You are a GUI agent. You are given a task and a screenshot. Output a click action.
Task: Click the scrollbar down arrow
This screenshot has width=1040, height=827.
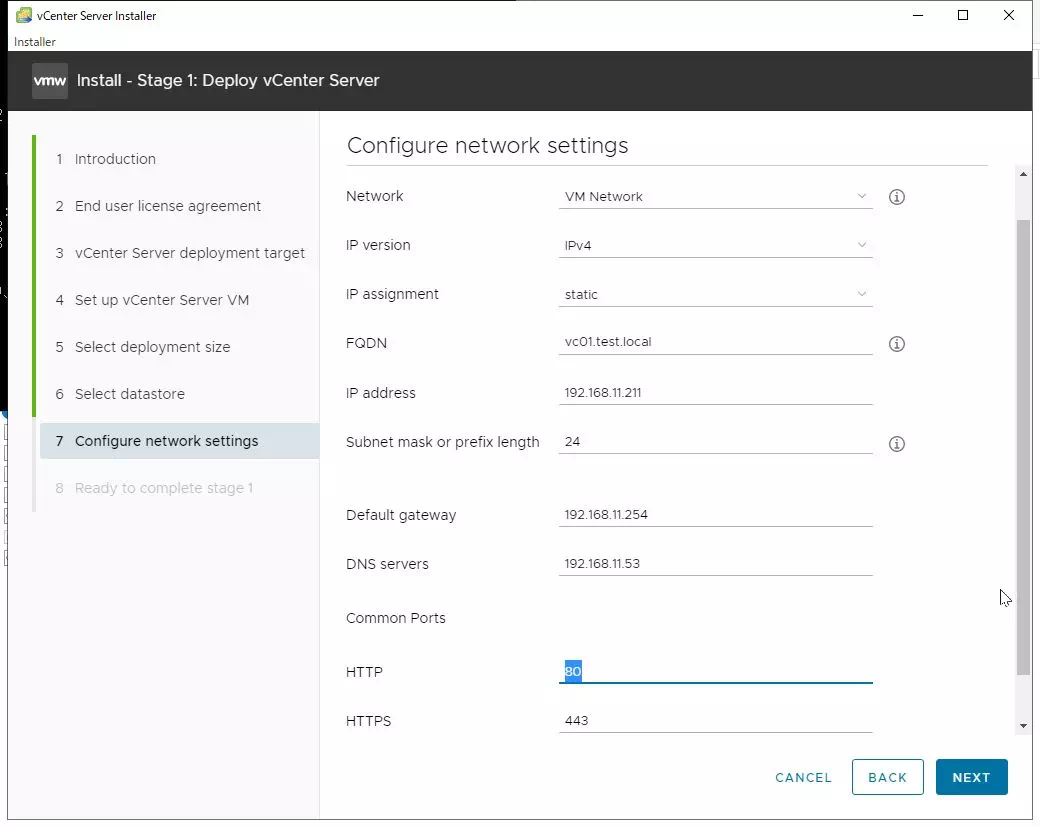point(1023,726)
